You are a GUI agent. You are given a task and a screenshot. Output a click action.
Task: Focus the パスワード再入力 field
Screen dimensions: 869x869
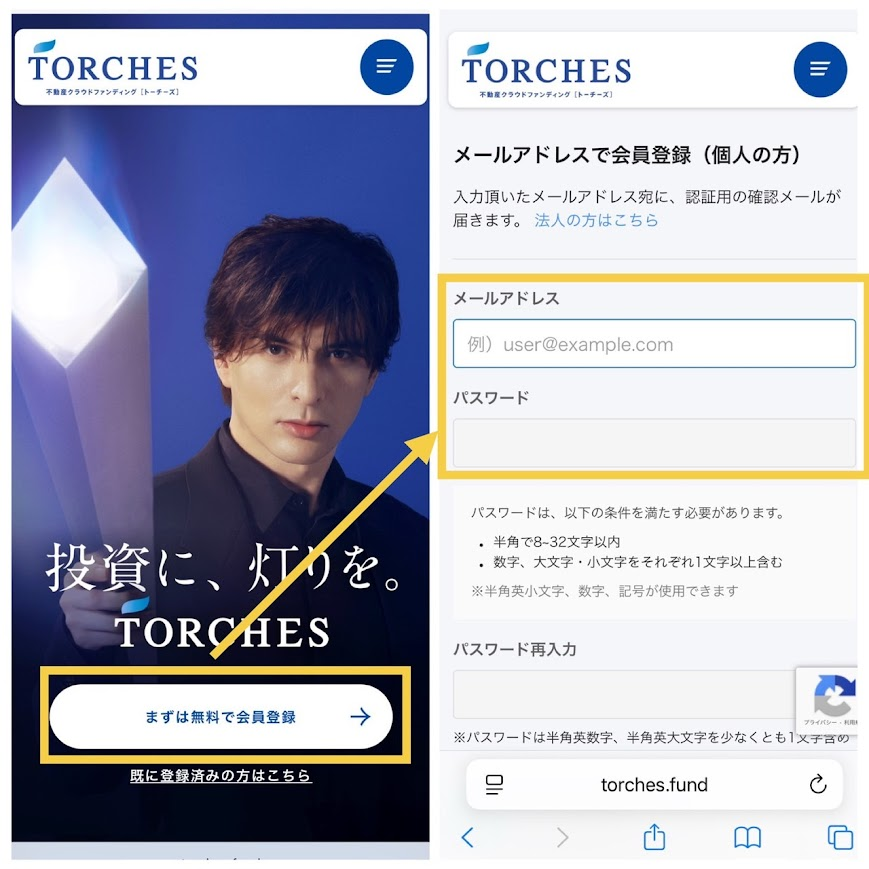(625, 694)
